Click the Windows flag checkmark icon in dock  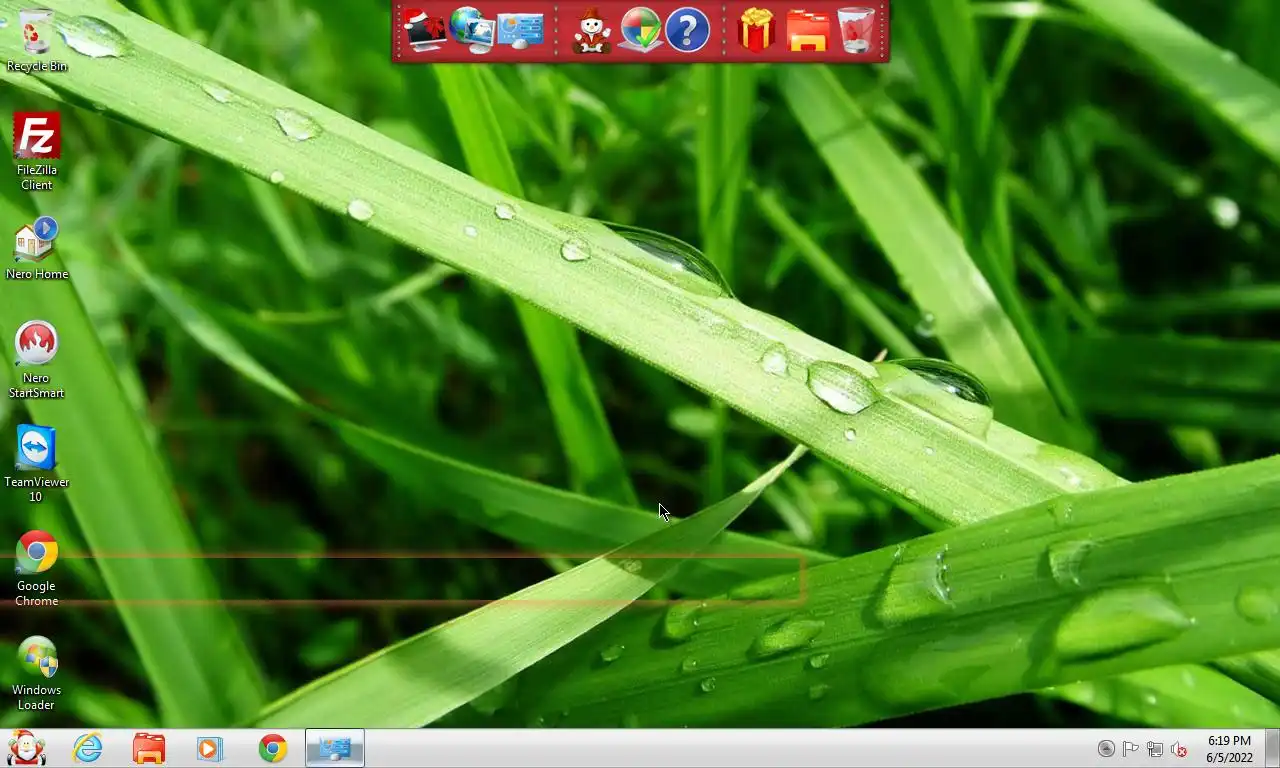641,30
